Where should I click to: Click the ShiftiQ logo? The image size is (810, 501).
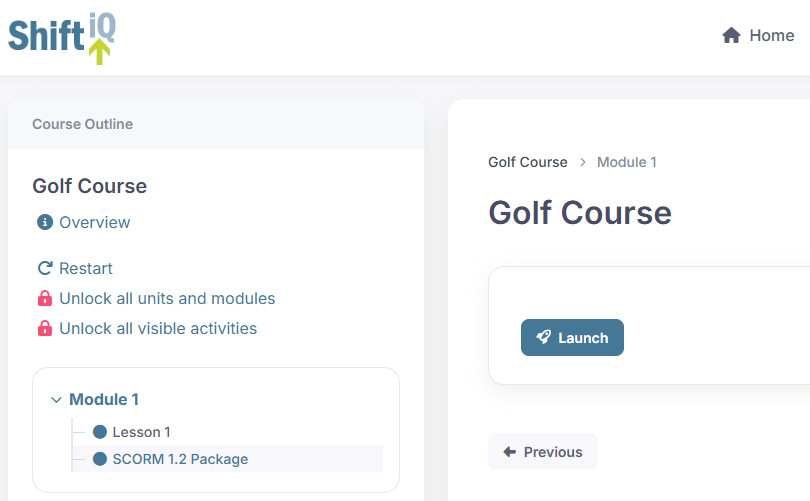[x=62, y=37]
